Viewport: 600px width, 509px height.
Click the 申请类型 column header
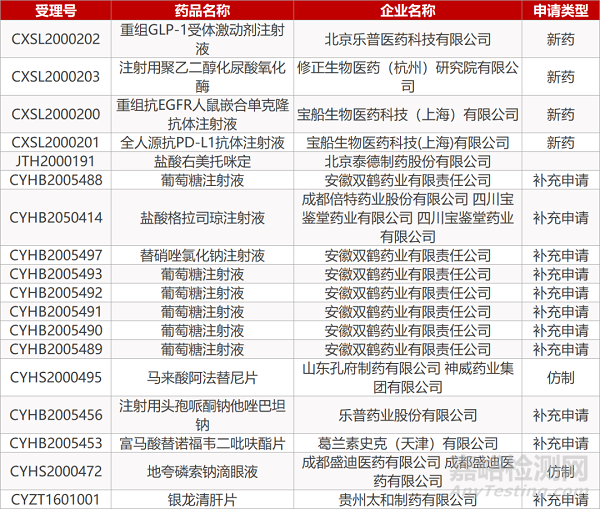[x=561, y=10]
